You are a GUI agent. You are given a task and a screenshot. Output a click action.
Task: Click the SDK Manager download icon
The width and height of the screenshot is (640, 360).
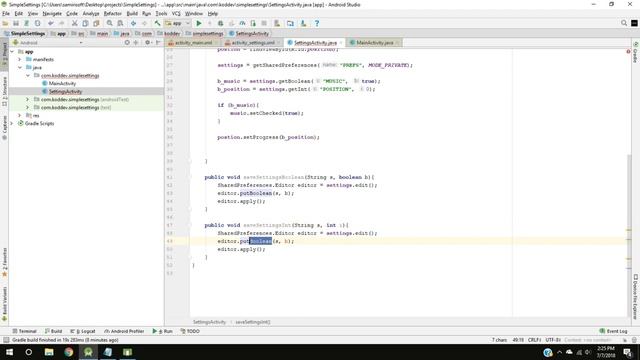[x=303, y=23]
